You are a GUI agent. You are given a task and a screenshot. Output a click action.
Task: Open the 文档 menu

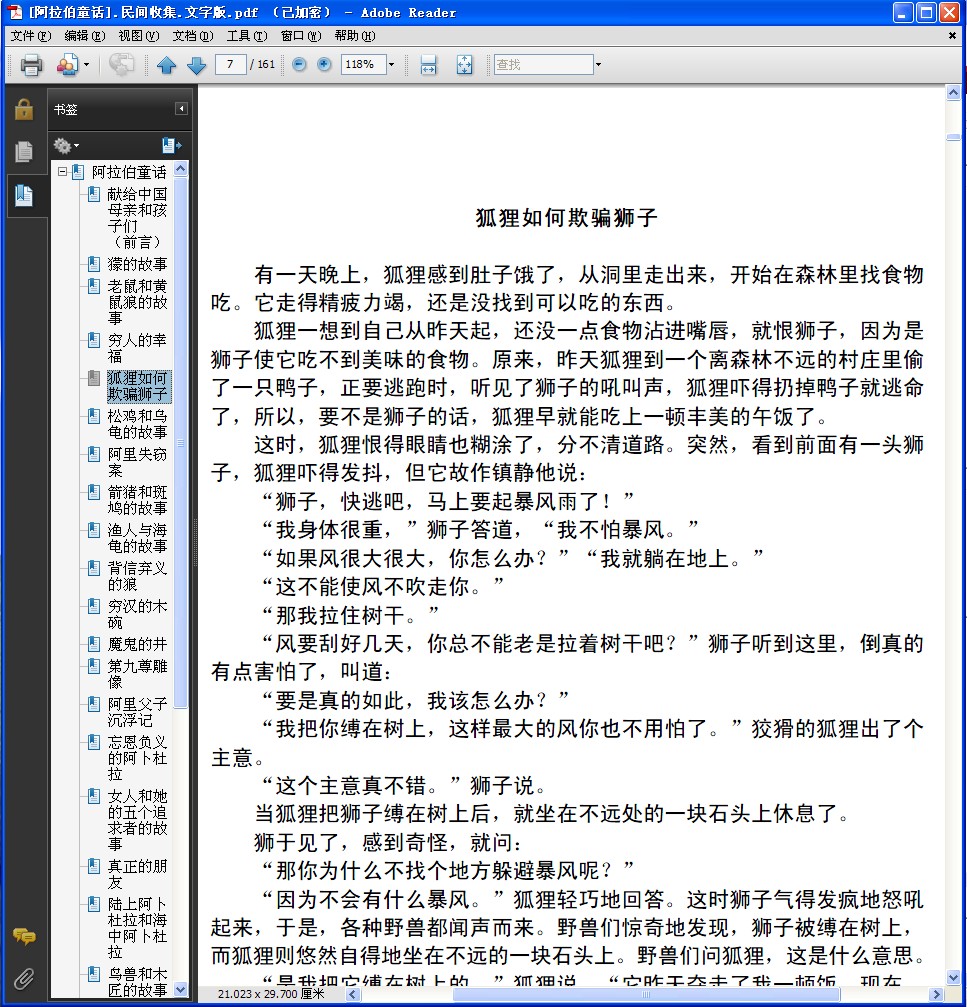(x=193, y=36)
